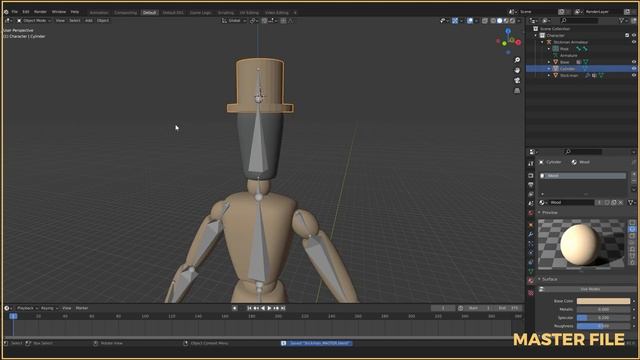This screenshot has height=360, width=640.
Task: Click the Blender logo menu icon
Action: click(x=6, y=12)
